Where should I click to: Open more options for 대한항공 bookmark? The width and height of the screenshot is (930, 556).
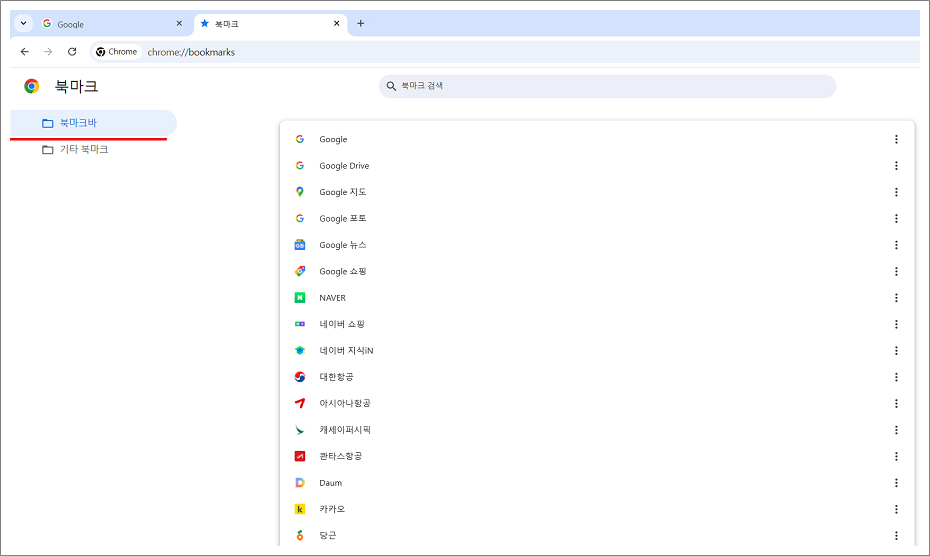coord(896,377)
